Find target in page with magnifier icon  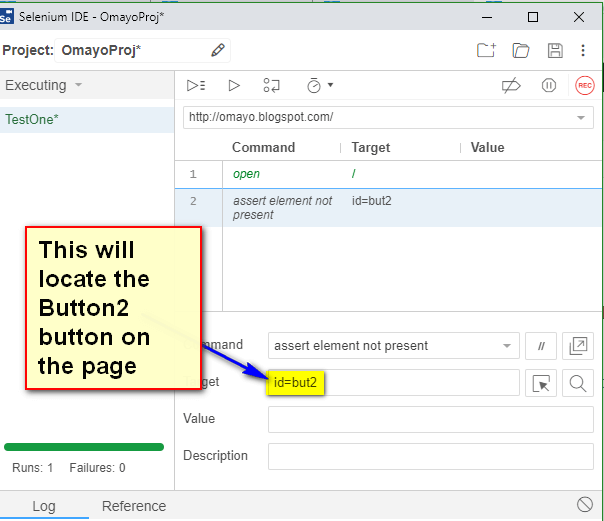(x=578, y=383)
